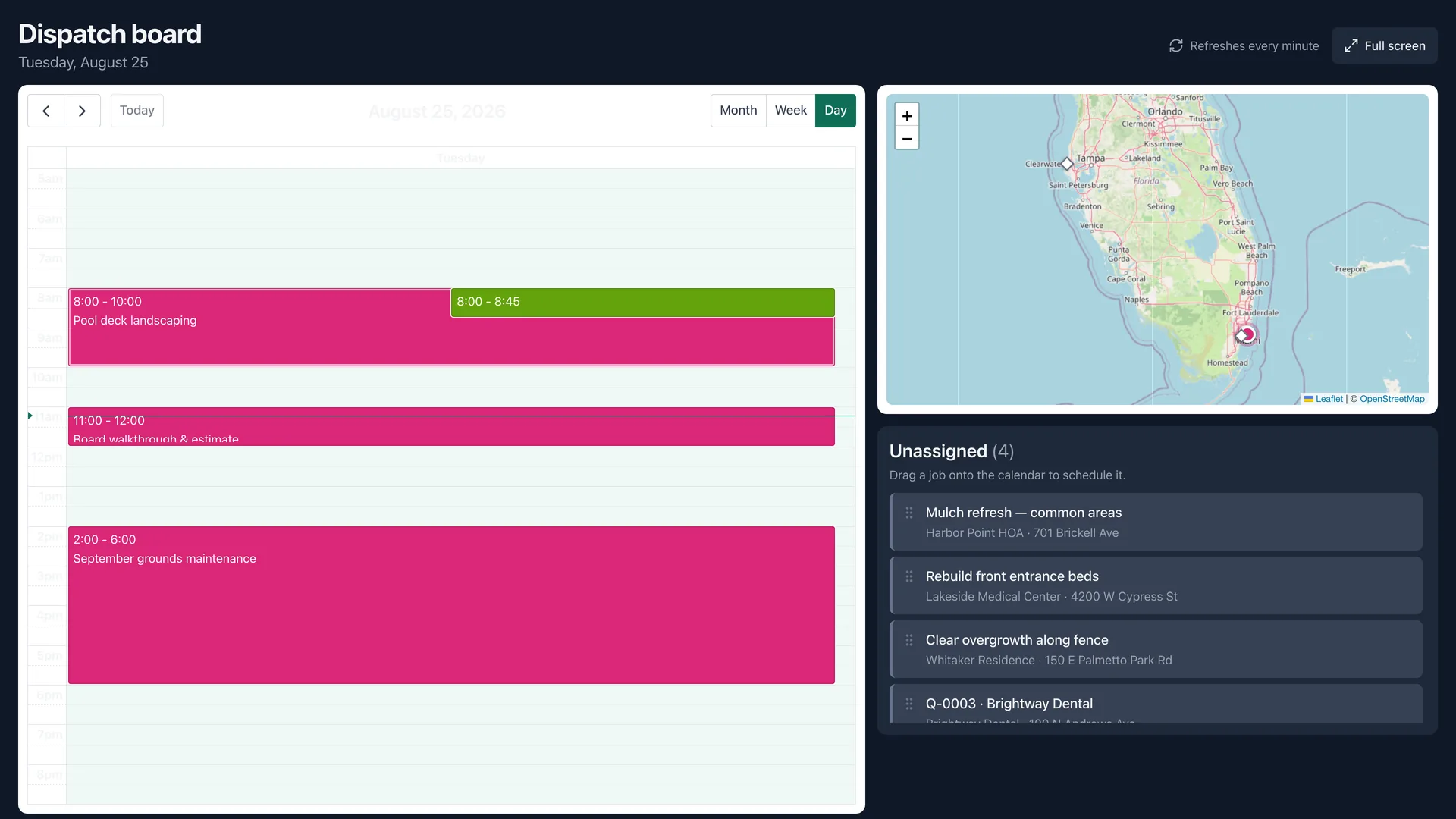Zoom in on the map
The width and height of the screenshot is (1456, 819).
click(x=907, y=115)
